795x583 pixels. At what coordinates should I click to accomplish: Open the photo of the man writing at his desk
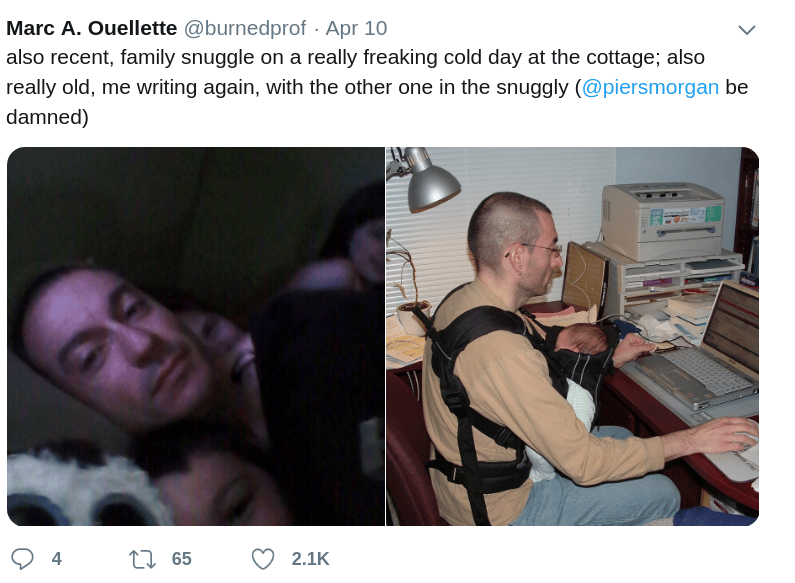[x=572, y=336]
